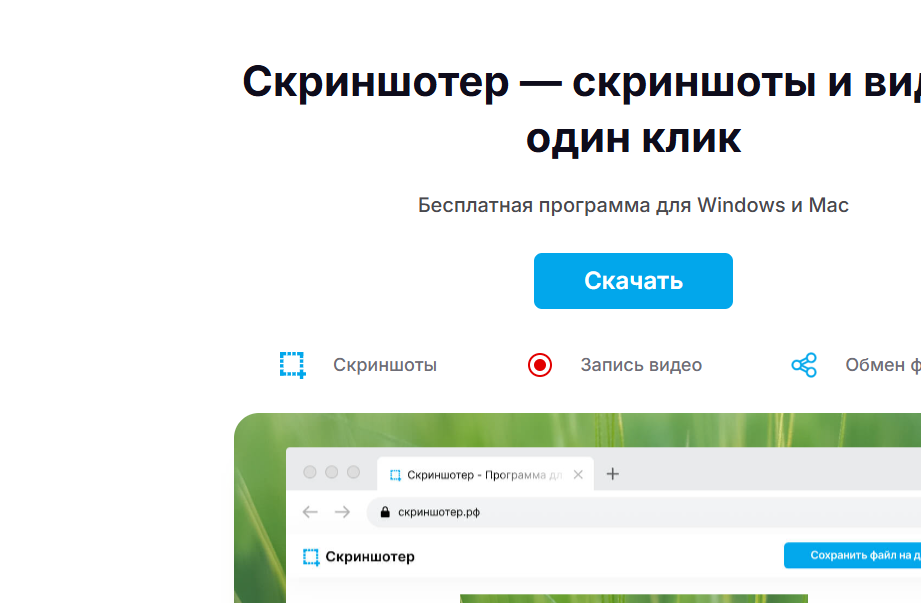
Task: Click the tab favicon in the mockup
Action: [395, 474]
